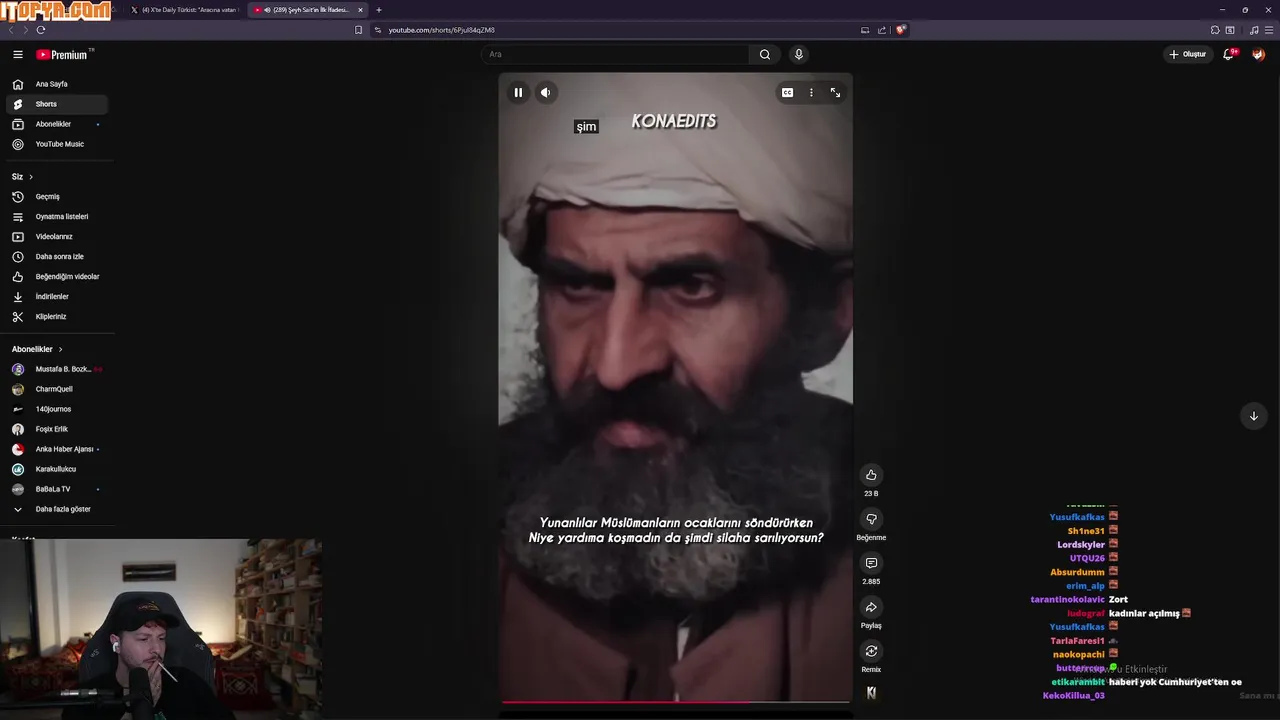1280x720 pixels.
Task: Open the Short's three-dot options menu
Action: tap(811, 92)
